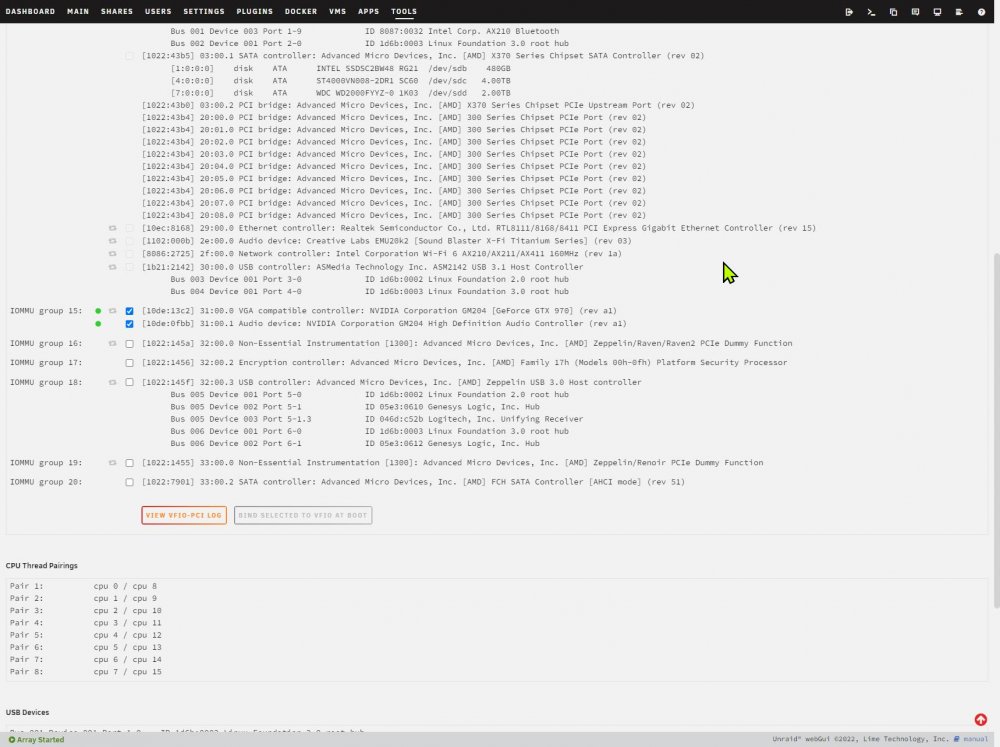Click the reset icon beside the Creative Labs audio device
The height and width of the screenshot is (747, 1000).
point(112,240)
